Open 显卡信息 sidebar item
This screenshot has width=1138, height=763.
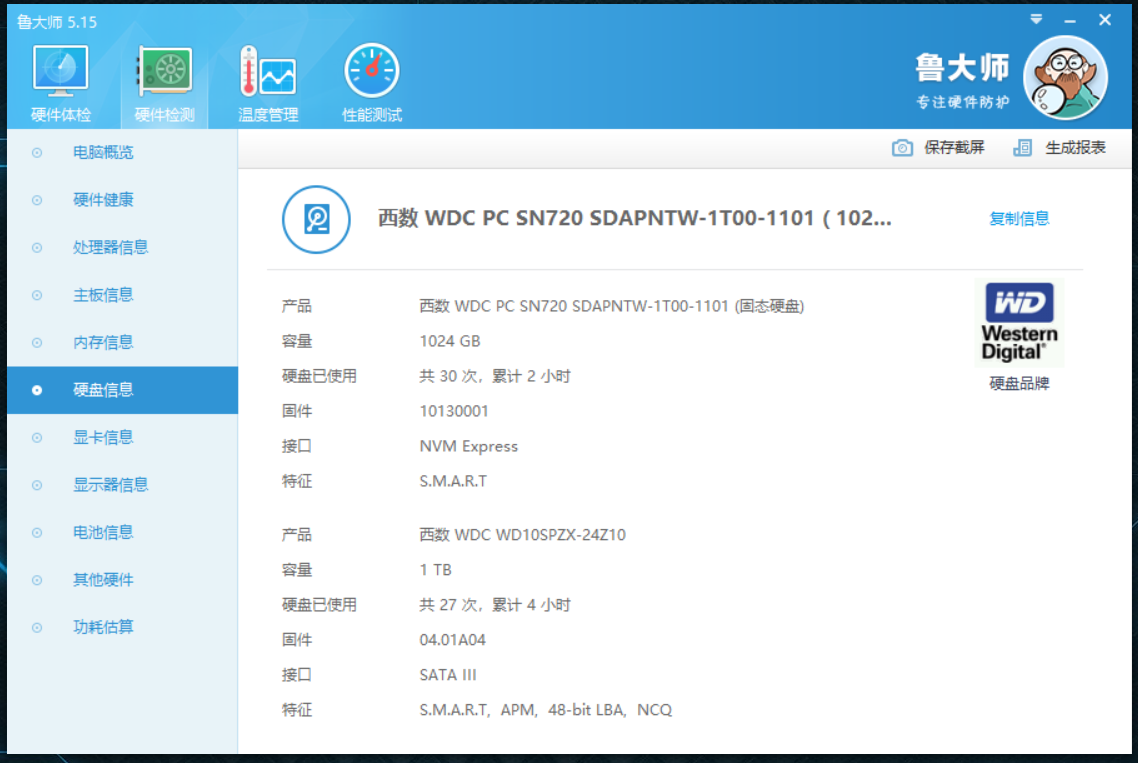[x=123, y=437]
